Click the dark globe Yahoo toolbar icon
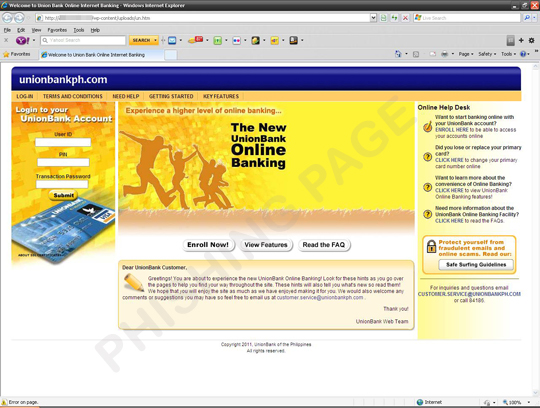 [256, 41]
